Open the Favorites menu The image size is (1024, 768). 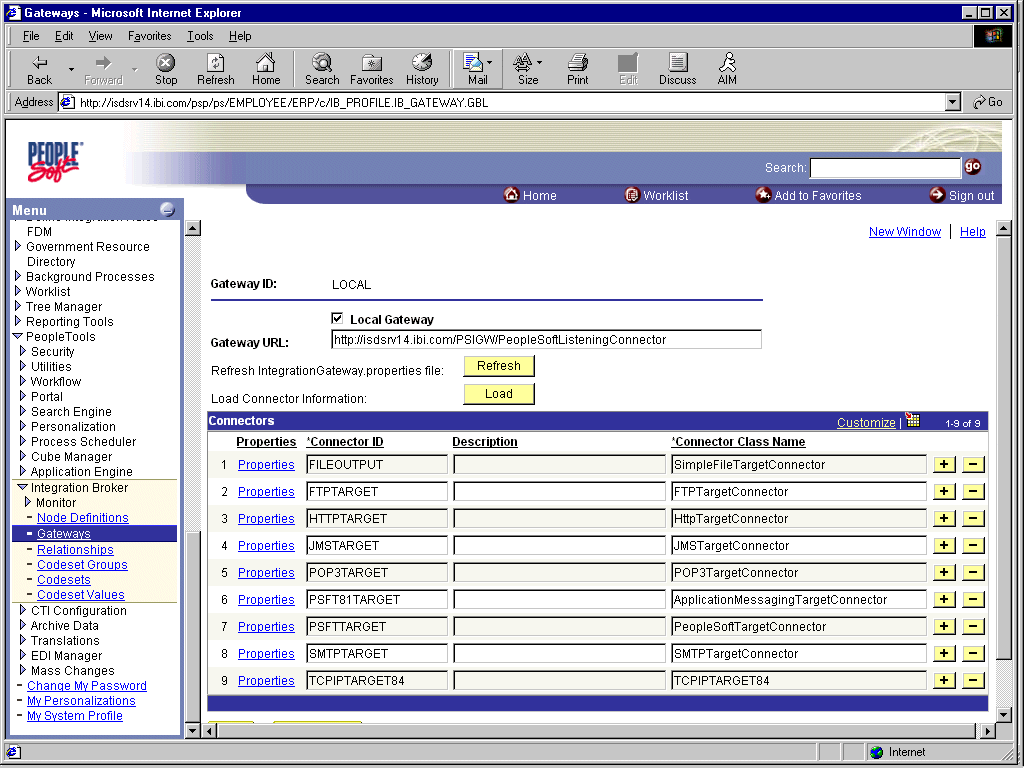tap(148, 35)
